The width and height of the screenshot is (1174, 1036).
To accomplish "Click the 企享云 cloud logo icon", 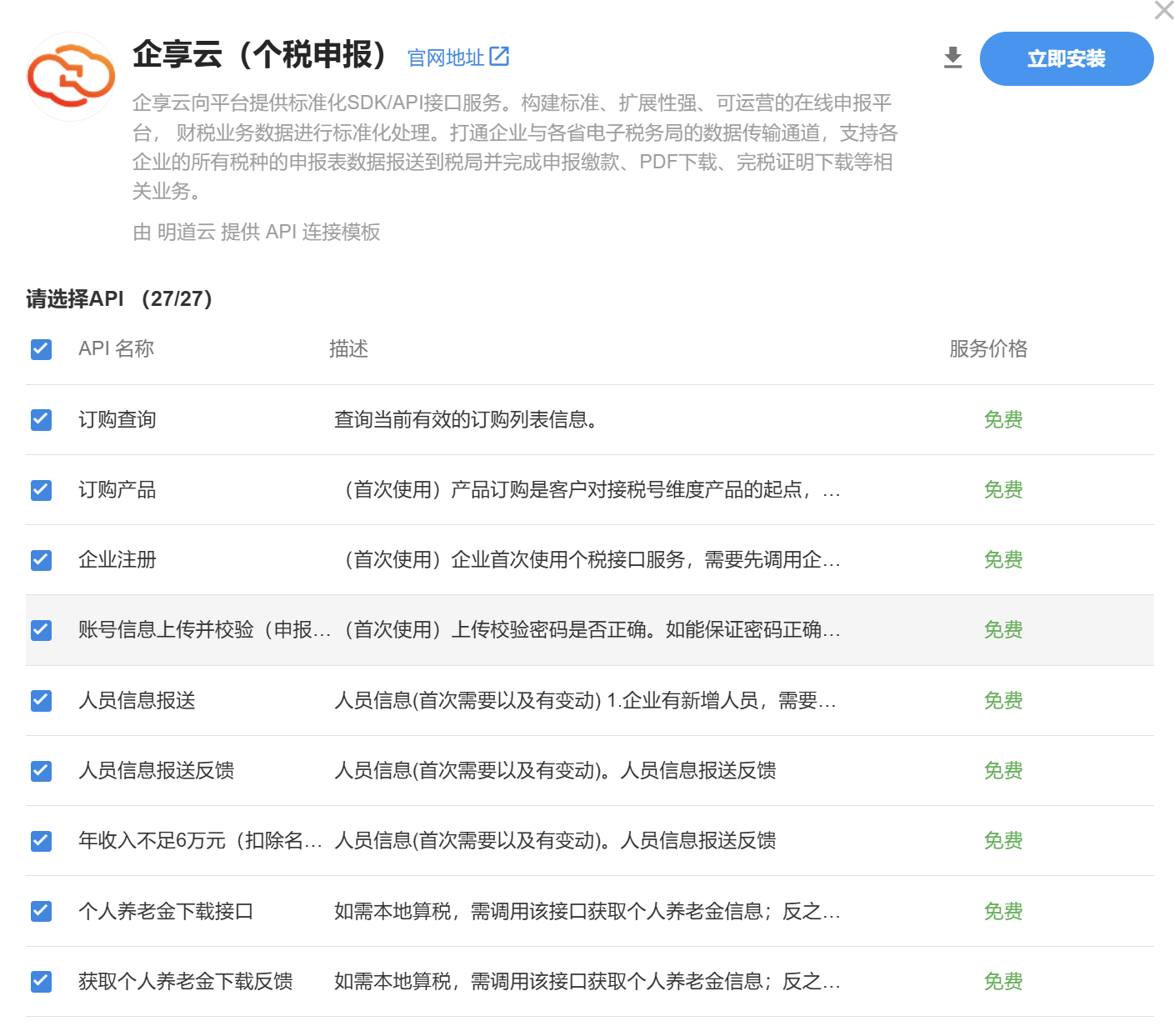I will click(71, 77).
